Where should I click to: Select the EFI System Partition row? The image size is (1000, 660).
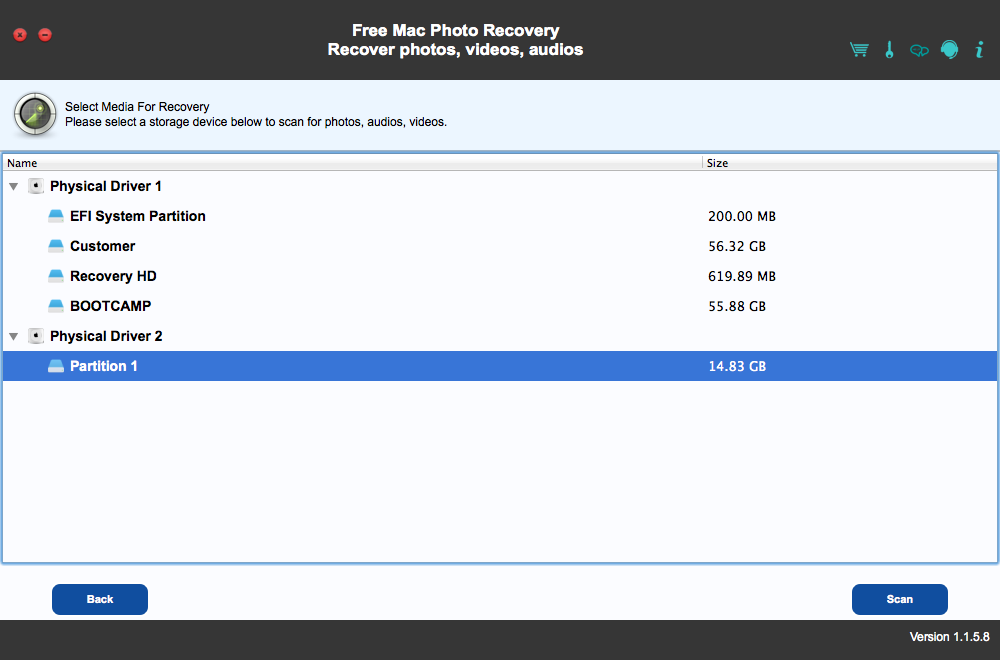pyautogui.click(x=137, y=216)
